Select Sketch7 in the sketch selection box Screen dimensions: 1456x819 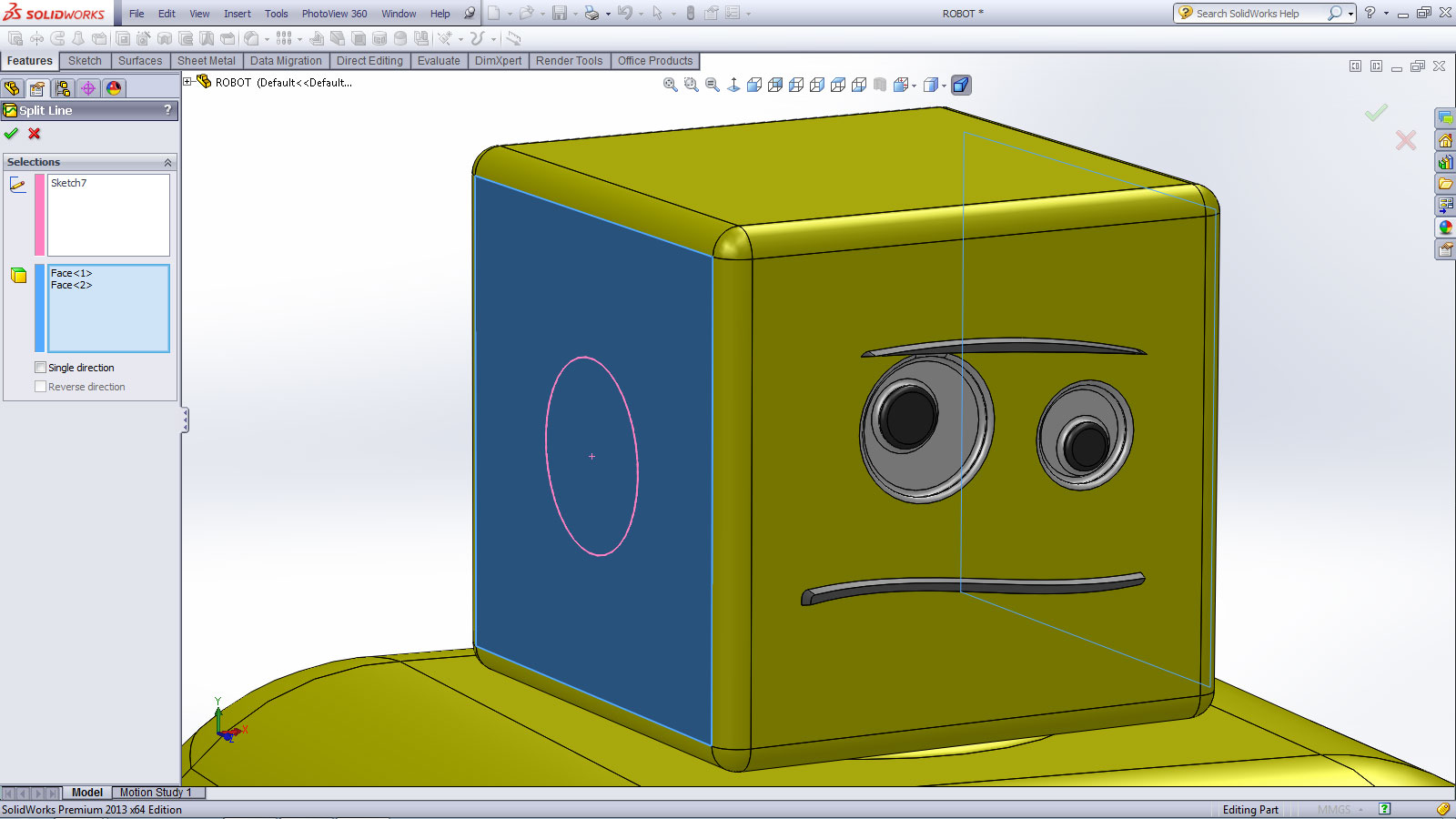[x=68, y=183]
